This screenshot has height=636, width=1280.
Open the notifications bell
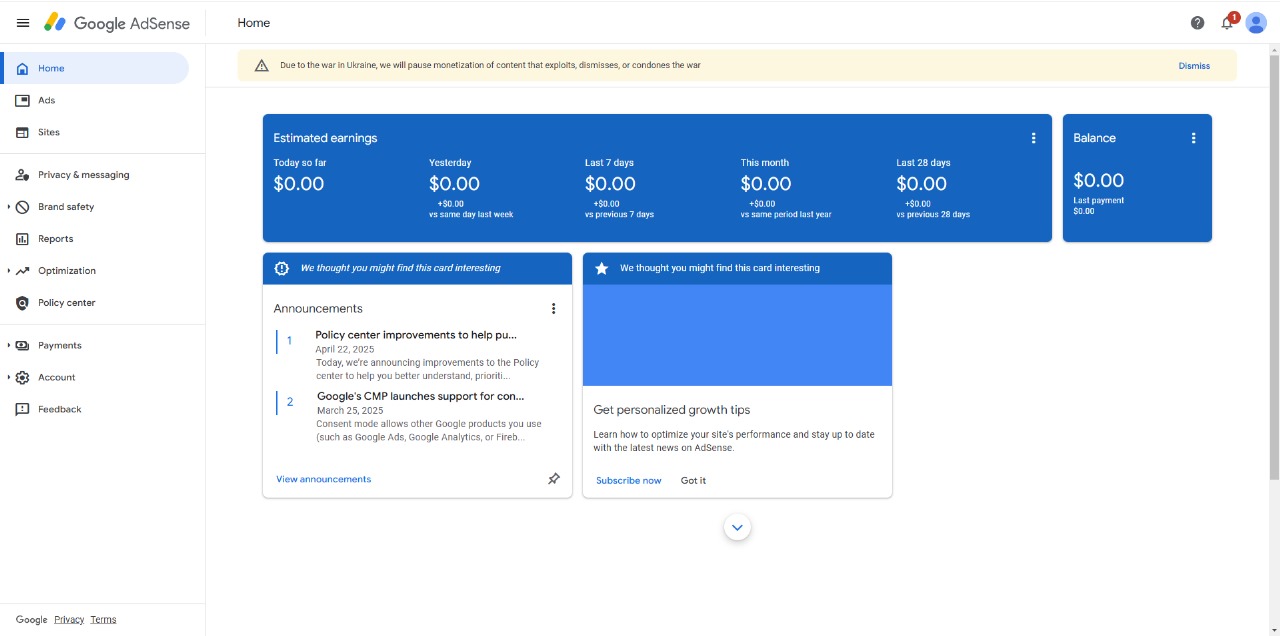click(x=1227, y=23)
